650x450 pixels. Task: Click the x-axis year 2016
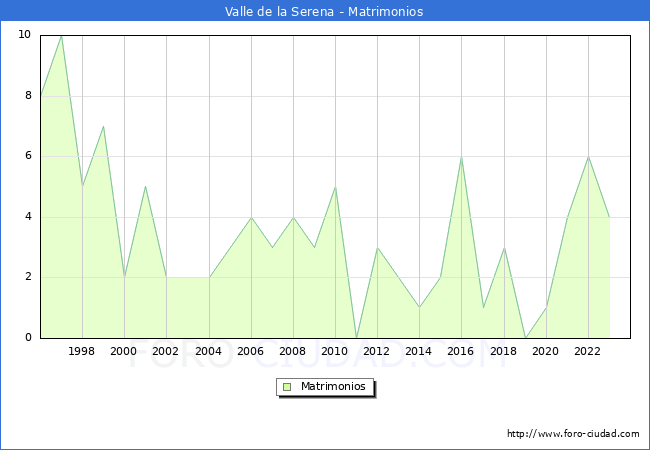(461, 351)
